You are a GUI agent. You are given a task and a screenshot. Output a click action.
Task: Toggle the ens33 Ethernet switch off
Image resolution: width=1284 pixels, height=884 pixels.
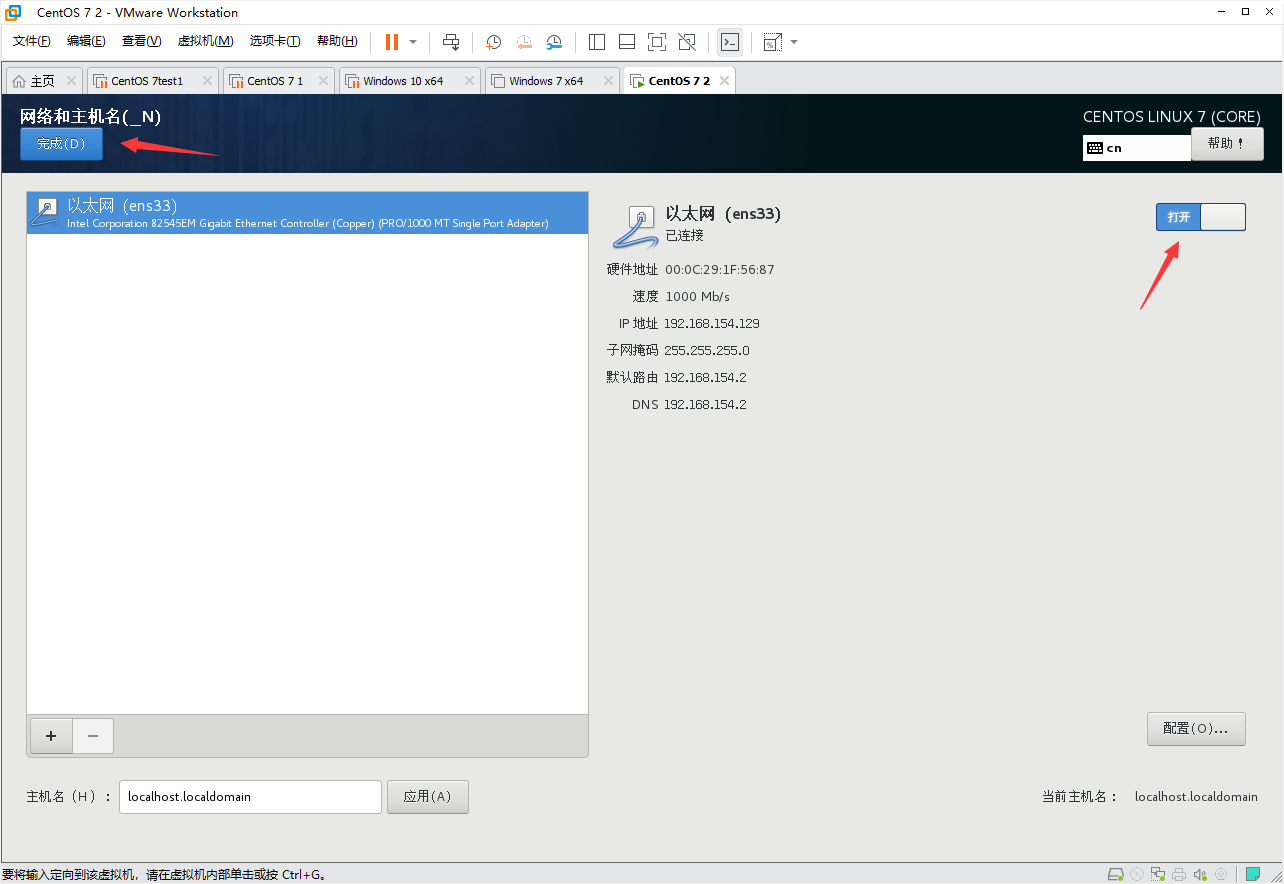(x=1201, y=217)
